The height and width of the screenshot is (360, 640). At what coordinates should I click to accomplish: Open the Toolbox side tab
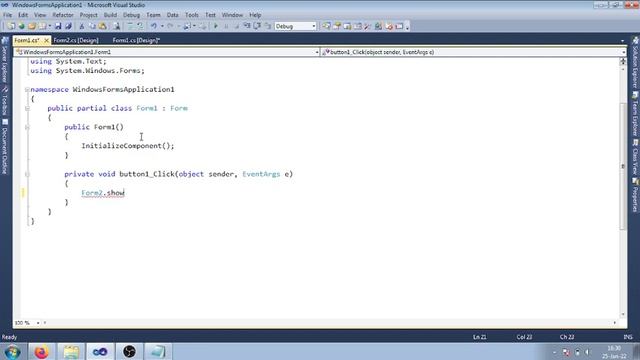5,101
